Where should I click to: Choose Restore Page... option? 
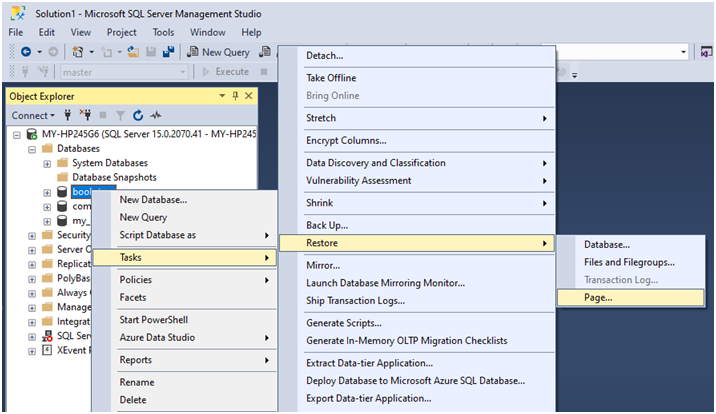[x=631, y=298]
